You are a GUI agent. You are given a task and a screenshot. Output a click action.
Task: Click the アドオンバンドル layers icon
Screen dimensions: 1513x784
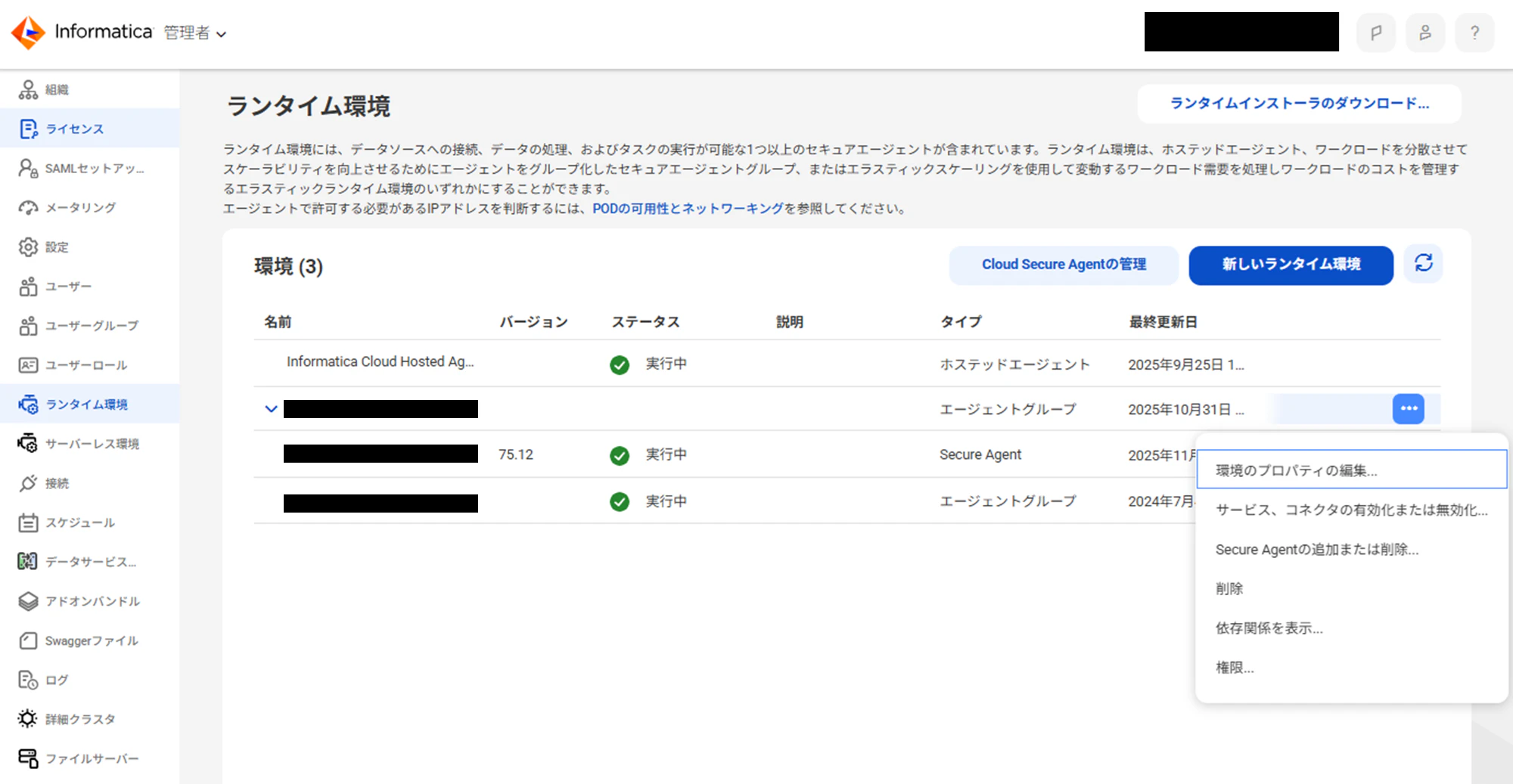[x=28, y=601]
